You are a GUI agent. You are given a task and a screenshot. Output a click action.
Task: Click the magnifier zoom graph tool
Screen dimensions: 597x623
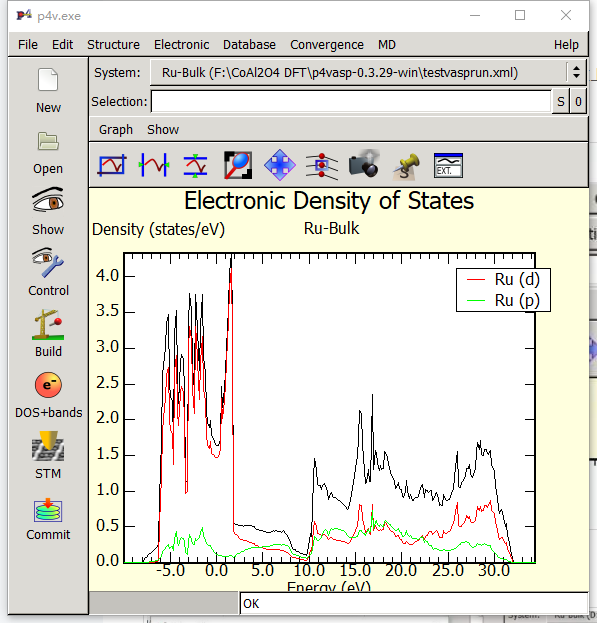238,165
